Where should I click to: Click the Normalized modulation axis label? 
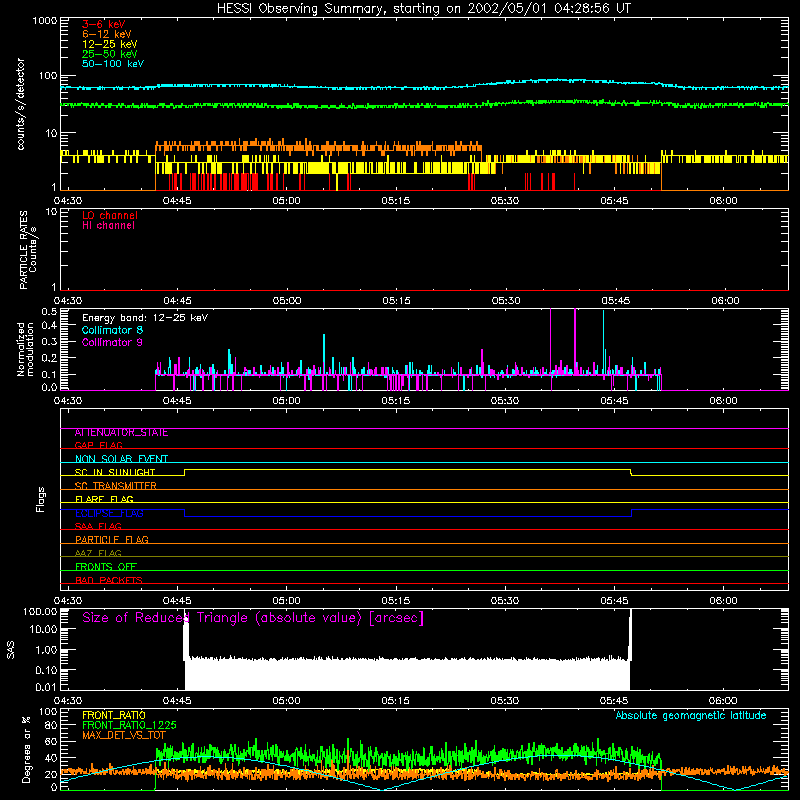[x=25, y=349]
